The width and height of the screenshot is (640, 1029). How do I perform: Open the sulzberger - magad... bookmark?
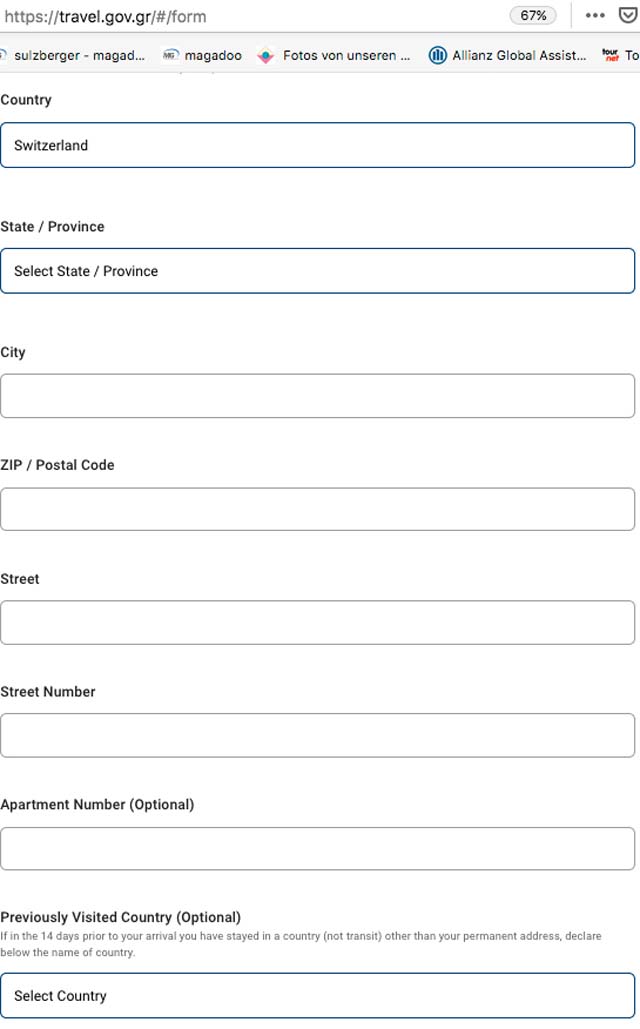[x=74, y=56]
